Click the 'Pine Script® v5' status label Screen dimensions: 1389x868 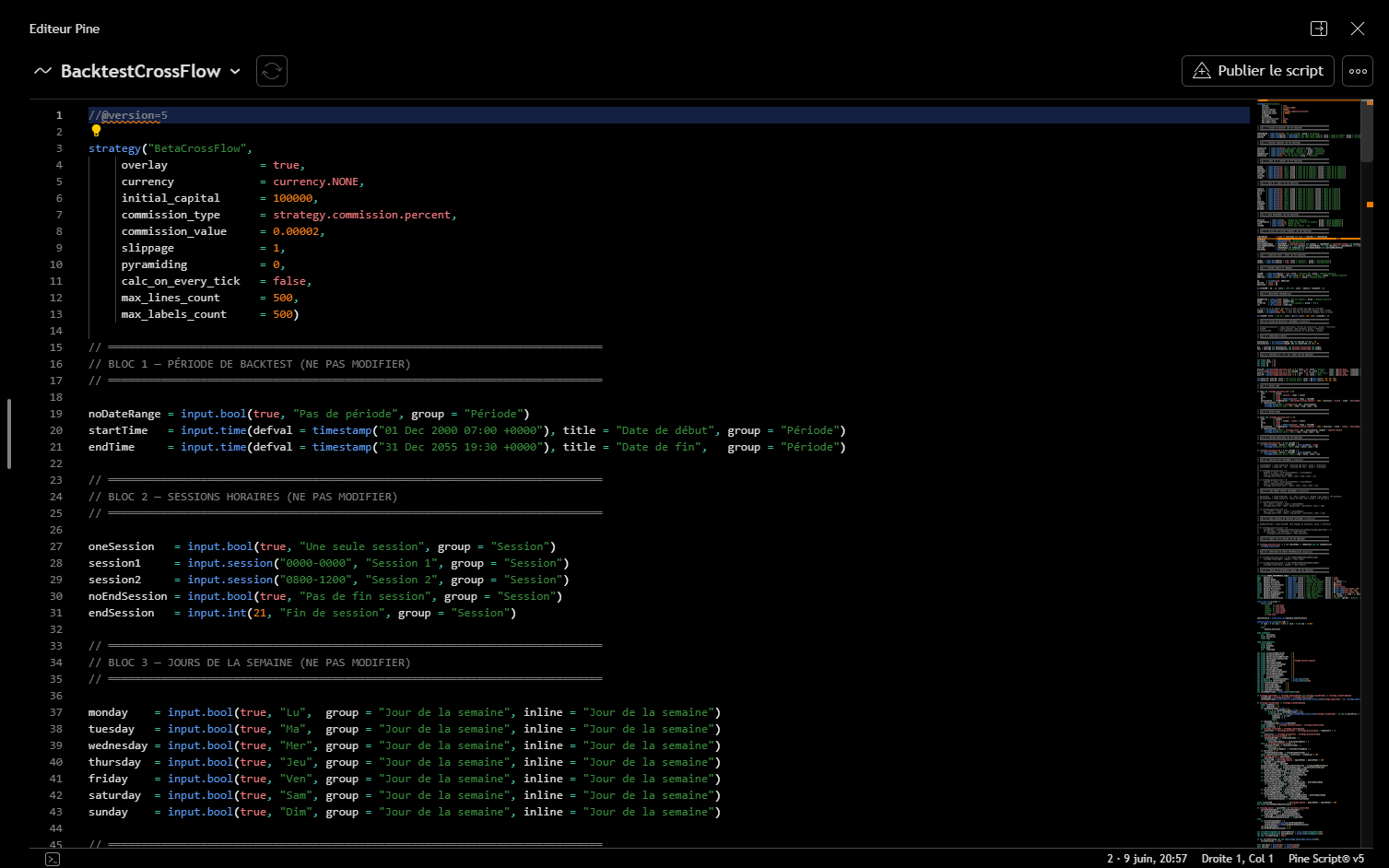pos(1325,859)
